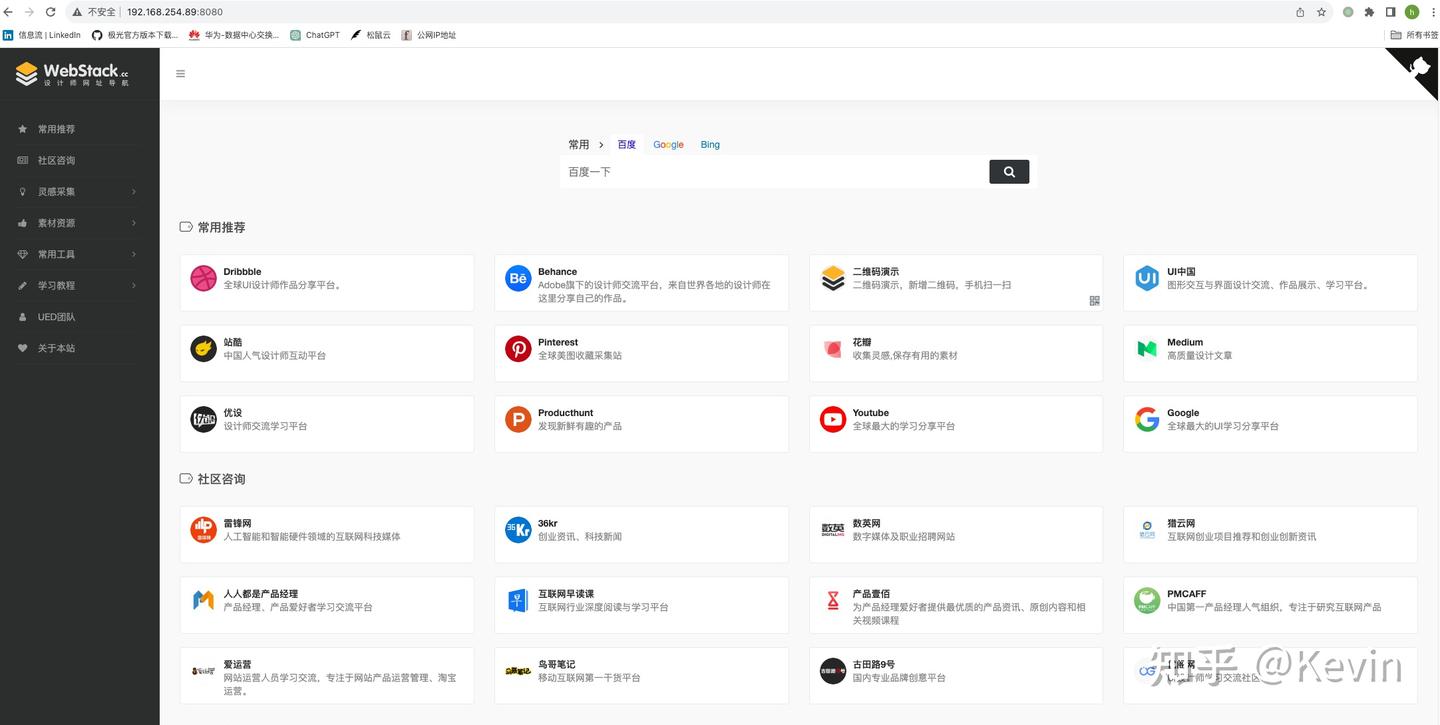Screen dimensions: 1440x725
Task: Click the 数英网 logo icon
Action: pyautogui.click(x=833, y=530)
